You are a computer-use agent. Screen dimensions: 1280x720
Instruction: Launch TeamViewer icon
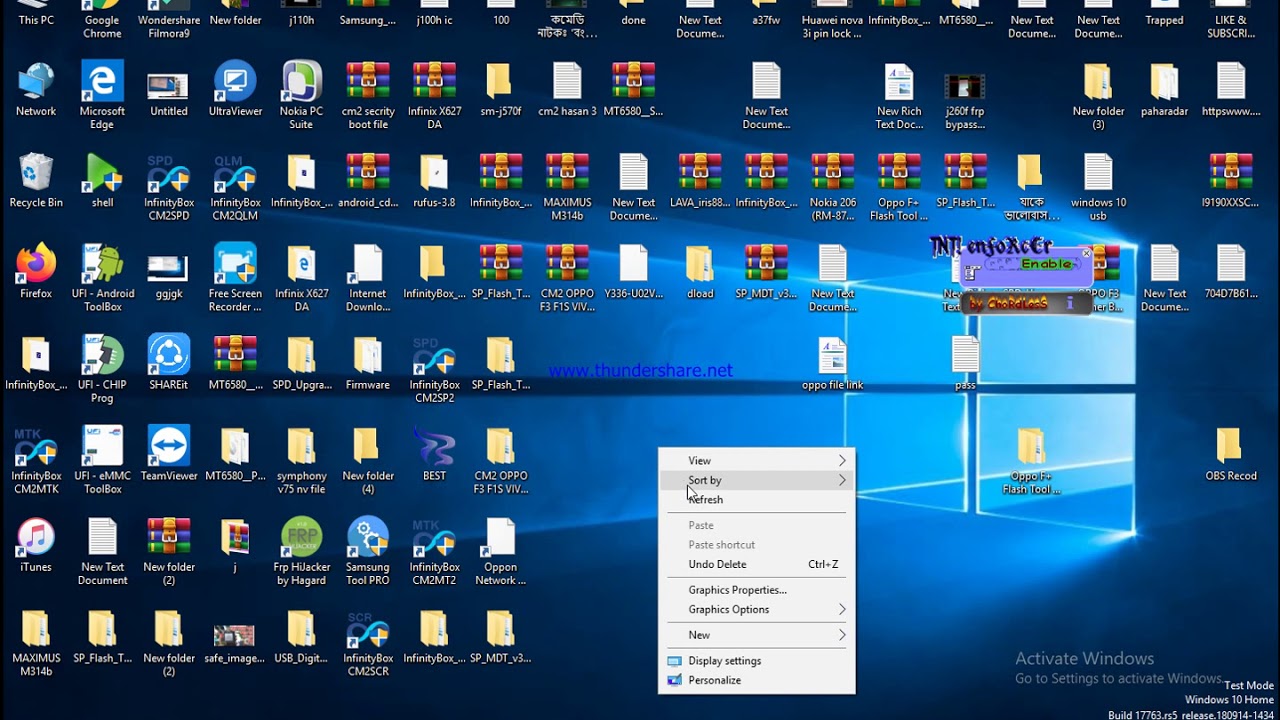(168, 446)
